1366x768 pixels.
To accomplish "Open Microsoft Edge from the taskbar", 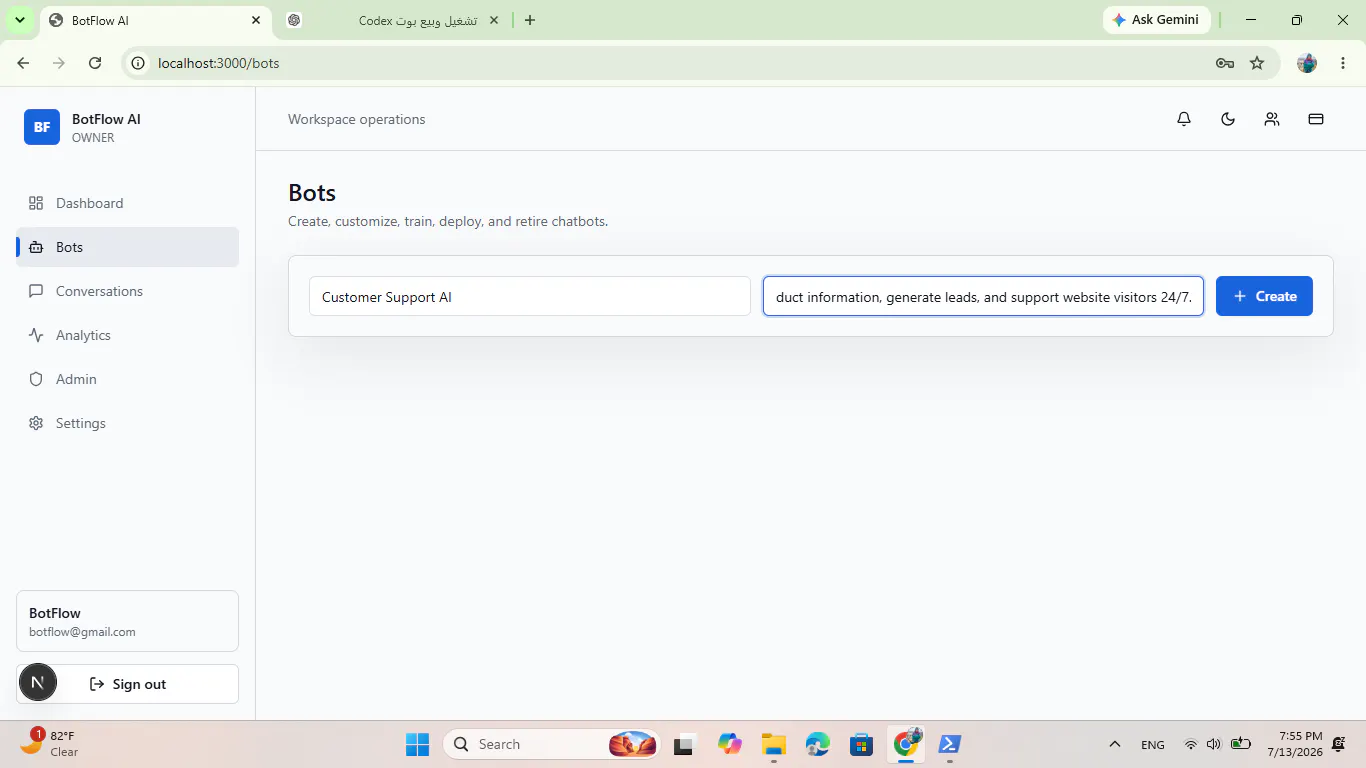I will [x=817, y=744].
